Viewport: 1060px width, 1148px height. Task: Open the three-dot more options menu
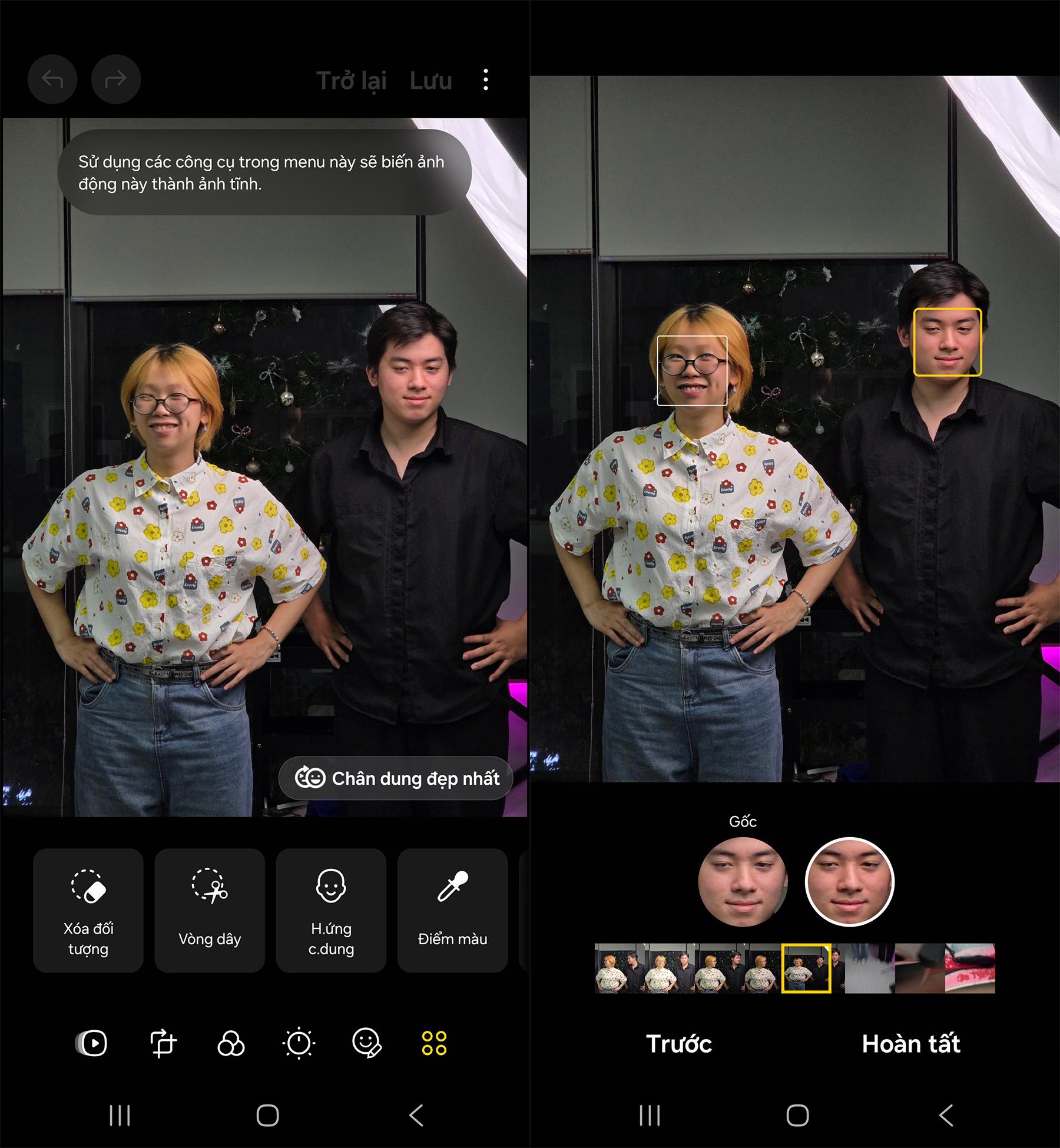tap(485, 79)
